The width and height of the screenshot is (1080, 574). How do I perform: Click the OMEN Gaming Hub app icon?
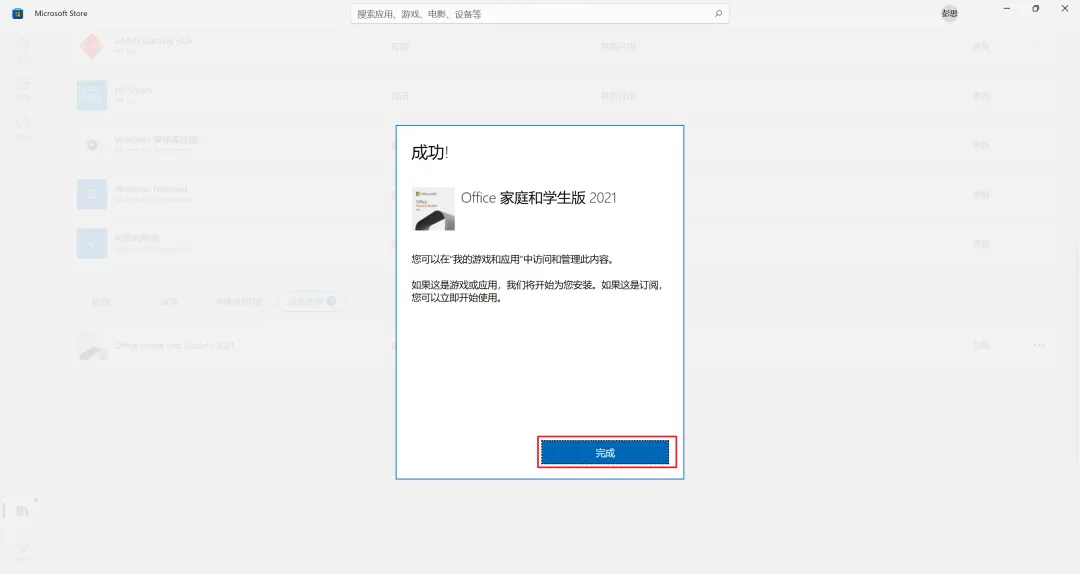[x=92, y=46]
